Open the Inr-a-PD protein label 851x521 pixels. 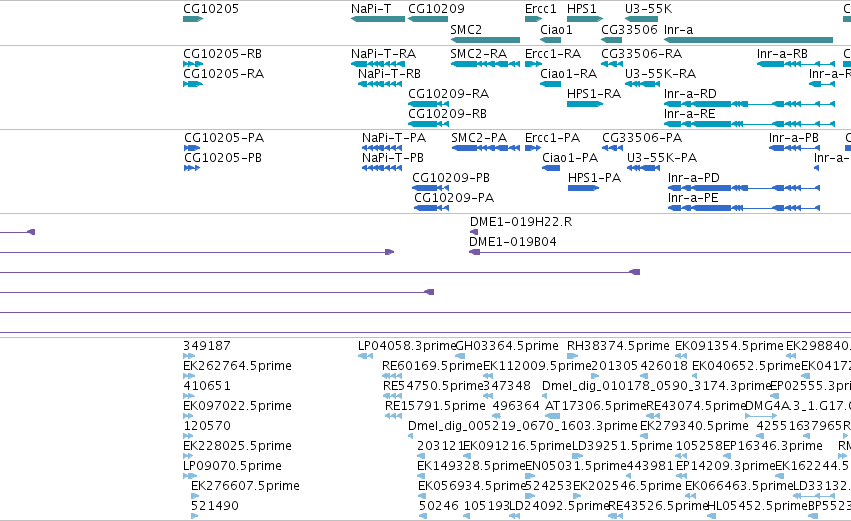[x=694, y=178]
